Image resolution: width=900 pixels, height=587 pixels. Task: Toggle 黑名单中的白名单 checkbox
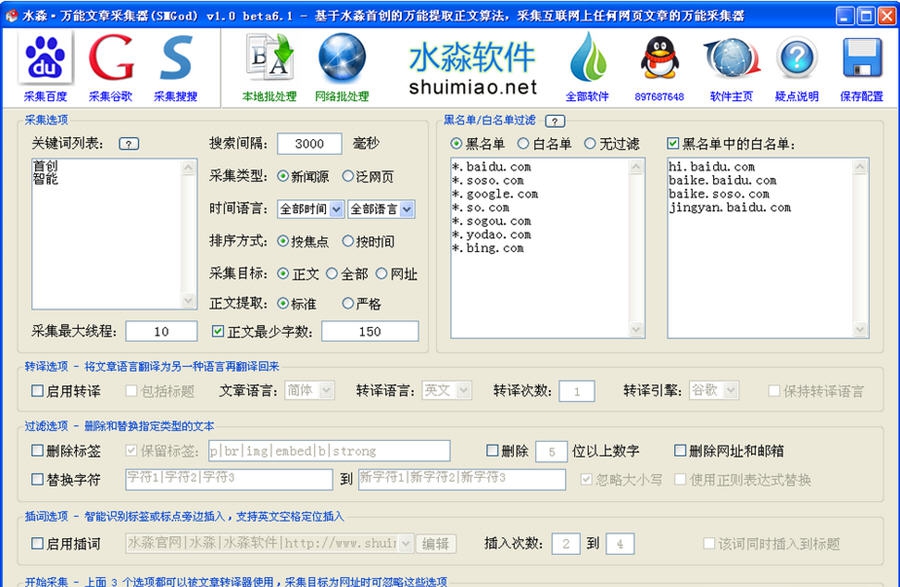coord(673,143)
